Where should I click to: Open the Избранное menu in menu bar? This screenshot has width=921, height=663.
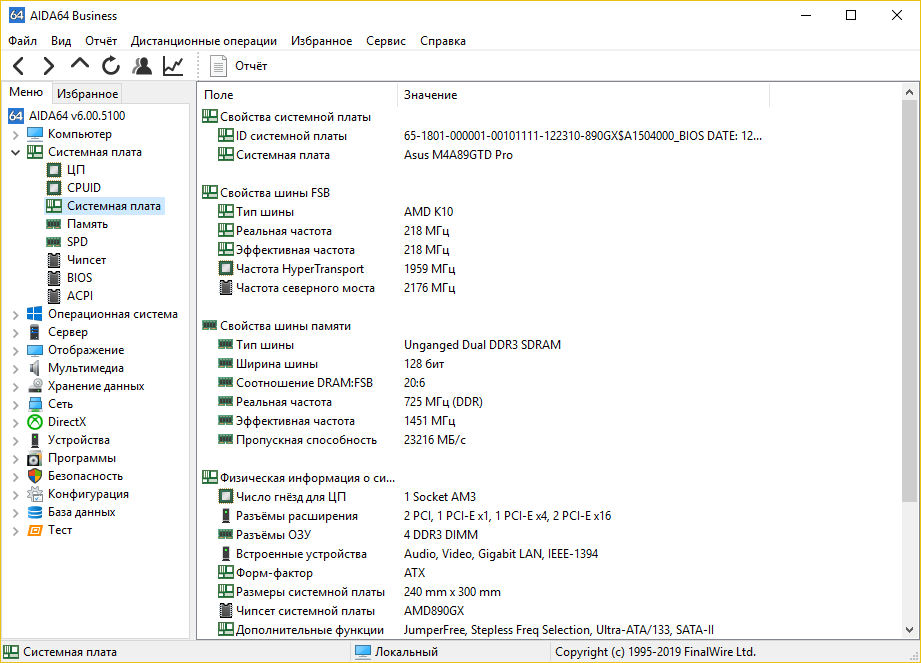321,41
